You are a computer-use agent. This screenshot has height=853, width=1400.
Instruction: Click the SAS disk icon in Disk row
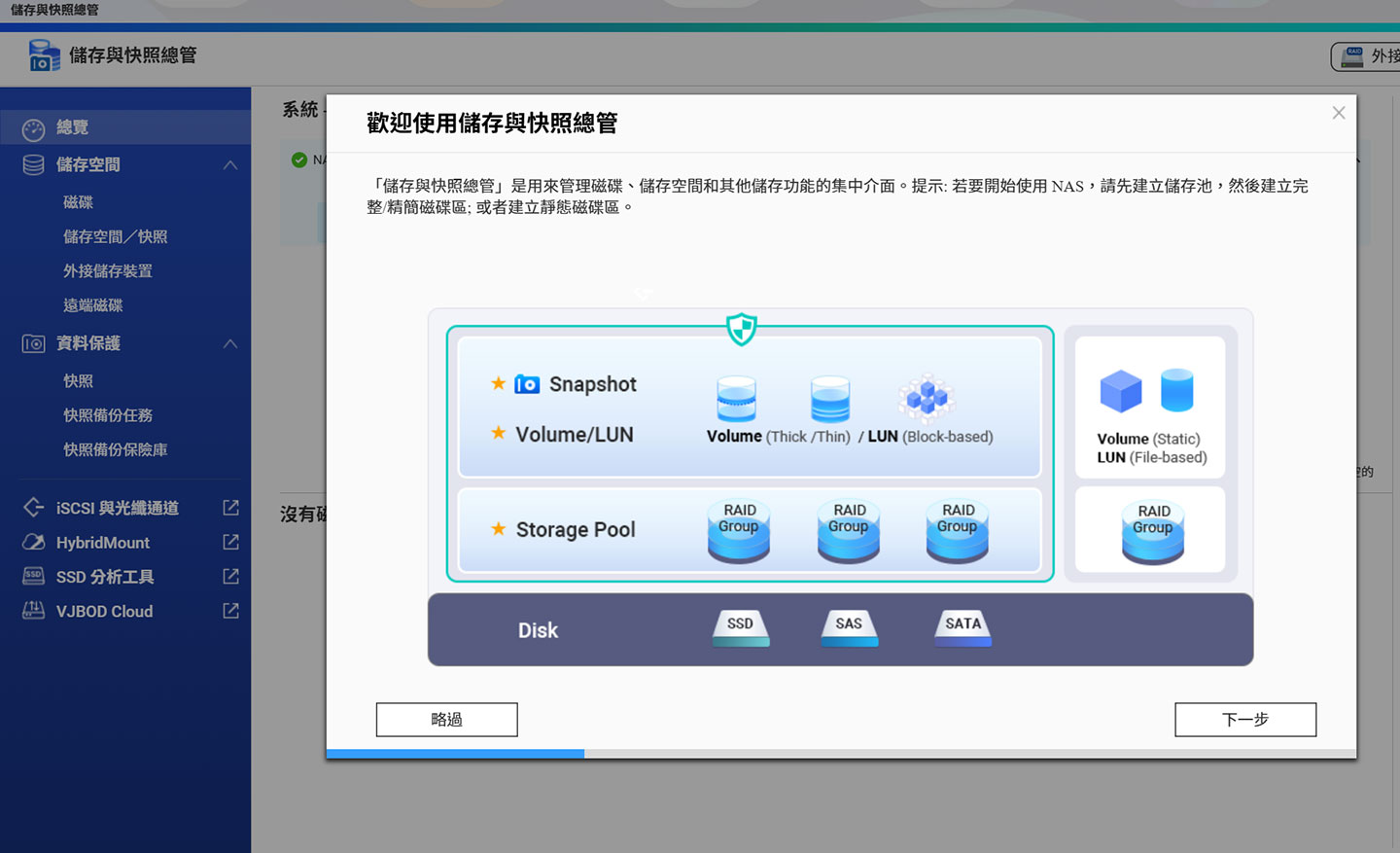[x=849, y=627]
